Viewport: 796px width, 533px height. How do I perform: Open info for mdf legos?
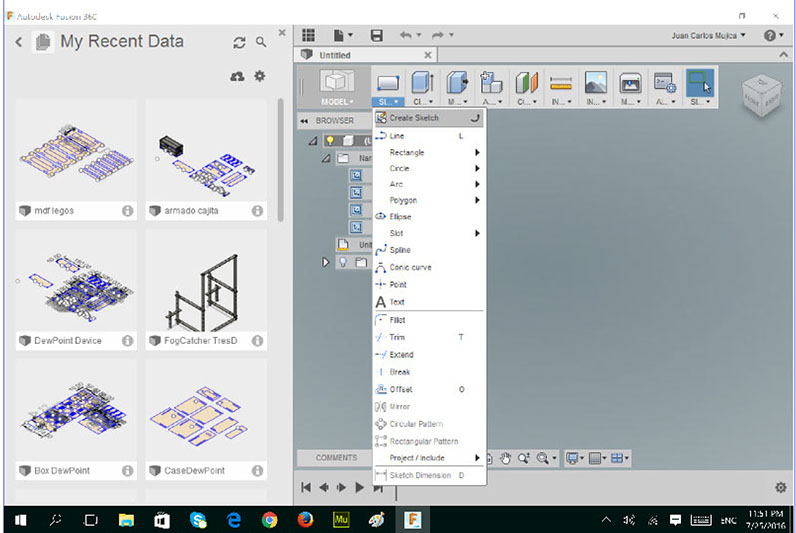(127, 211)
